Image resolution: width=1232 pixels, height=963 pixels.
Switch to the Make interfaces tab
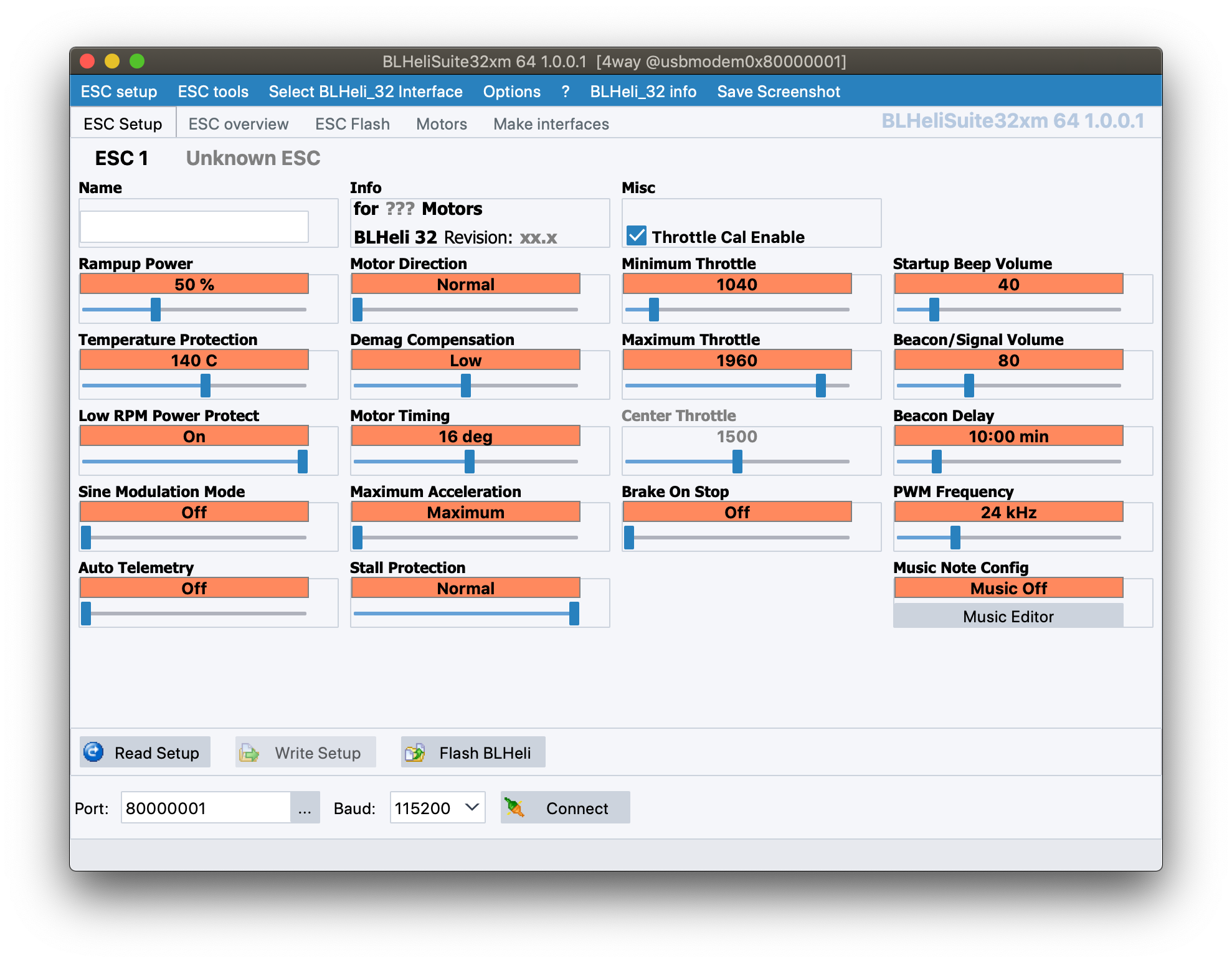point(551,124)
